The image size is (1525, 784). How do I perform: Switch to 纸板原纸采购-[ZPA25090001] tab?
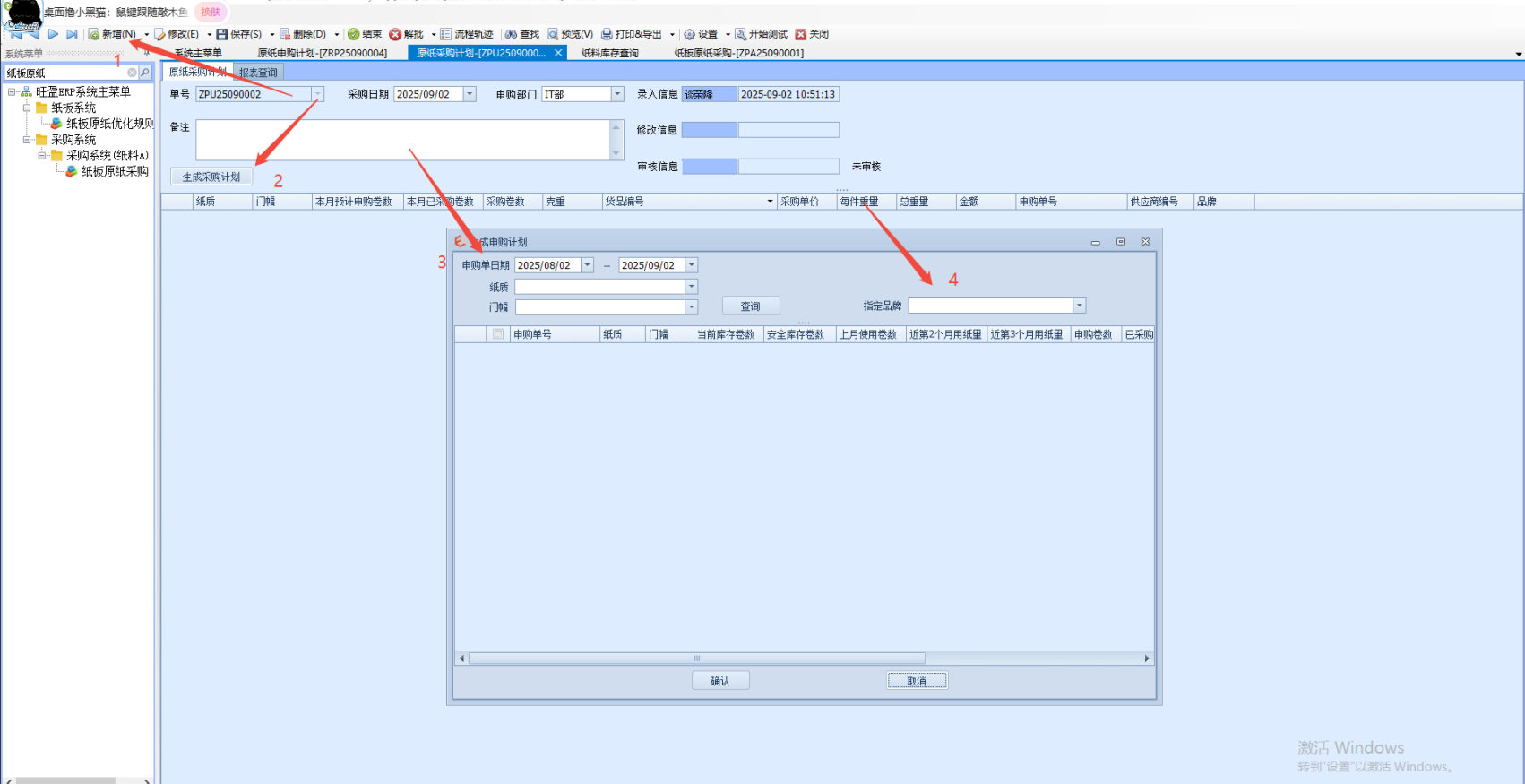pos(739,53)
